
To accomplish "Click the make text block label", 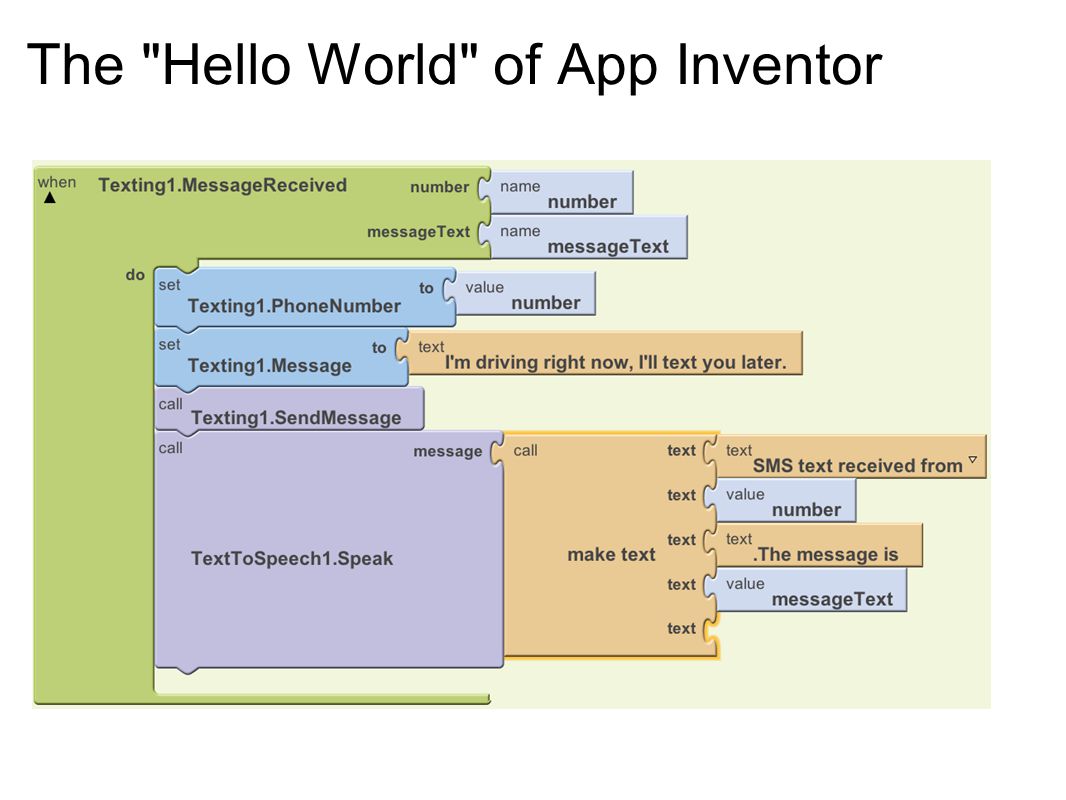I will pyautogui.click(x=611, y=555).
